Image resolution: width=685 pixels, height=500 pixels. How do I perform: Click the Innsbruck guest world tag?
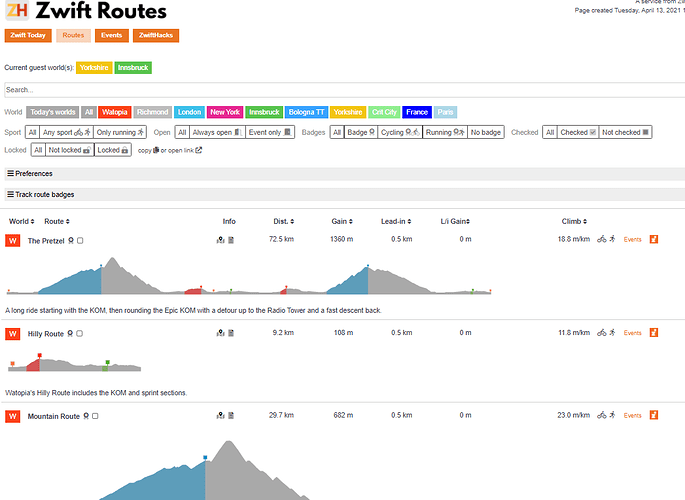133,68
